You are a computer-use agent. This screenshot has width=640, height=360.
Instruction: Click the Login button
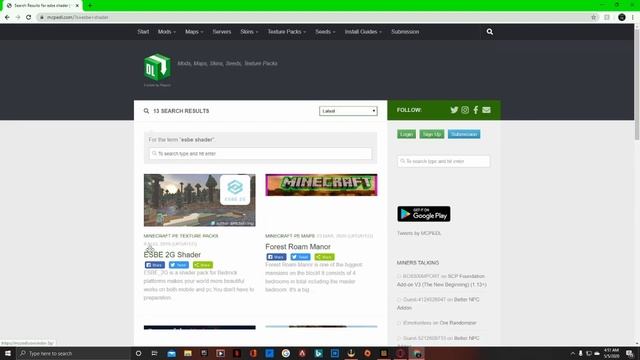(x=406, y=134)
